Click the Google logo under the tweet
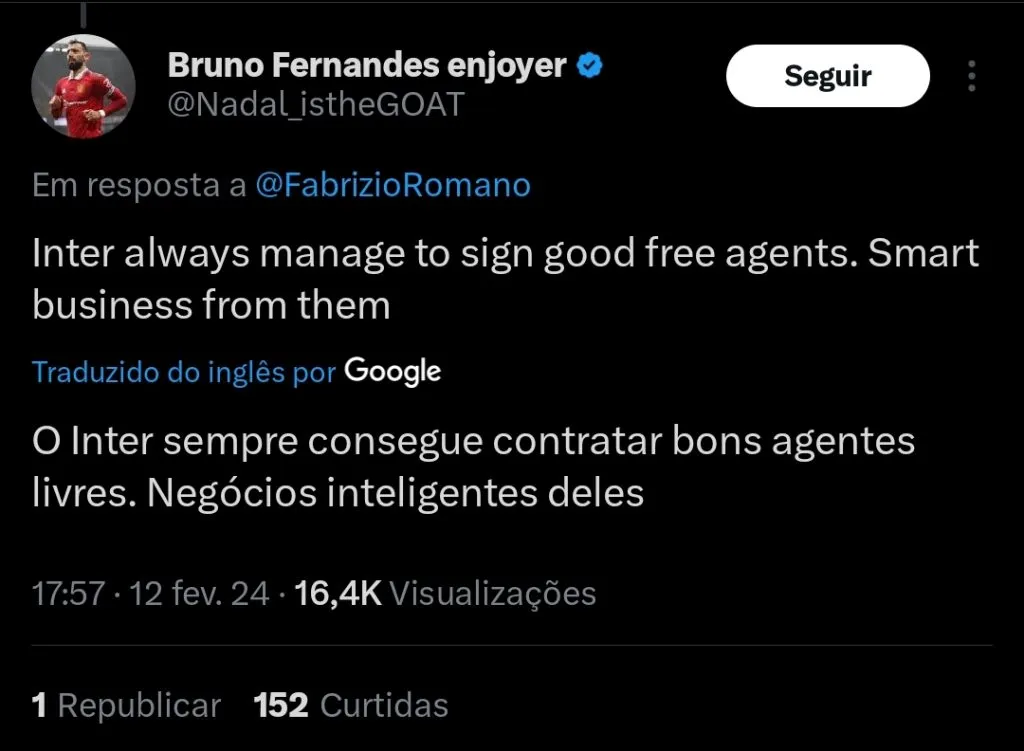1024x751 pixels. (392, 372)
